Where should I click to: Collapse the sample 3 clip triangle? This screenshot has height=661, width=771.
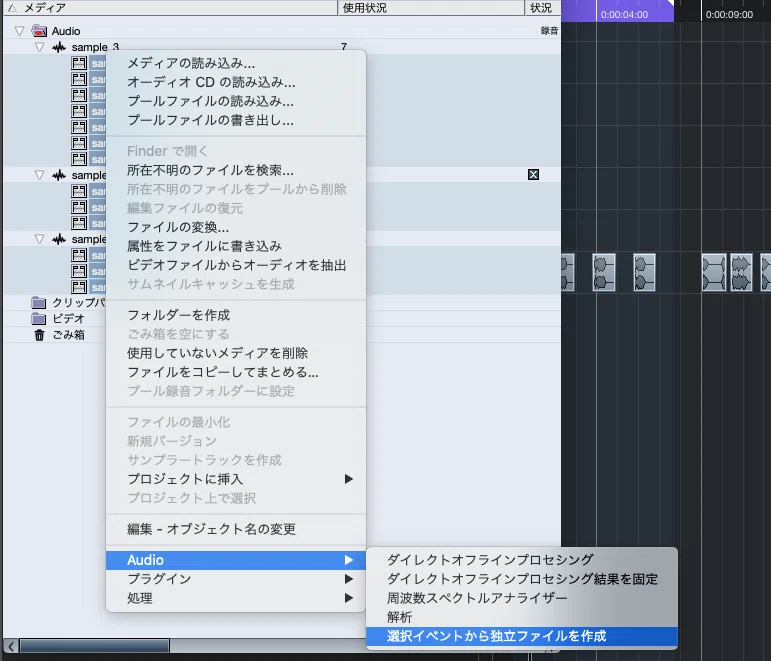[x=39, y=47]
